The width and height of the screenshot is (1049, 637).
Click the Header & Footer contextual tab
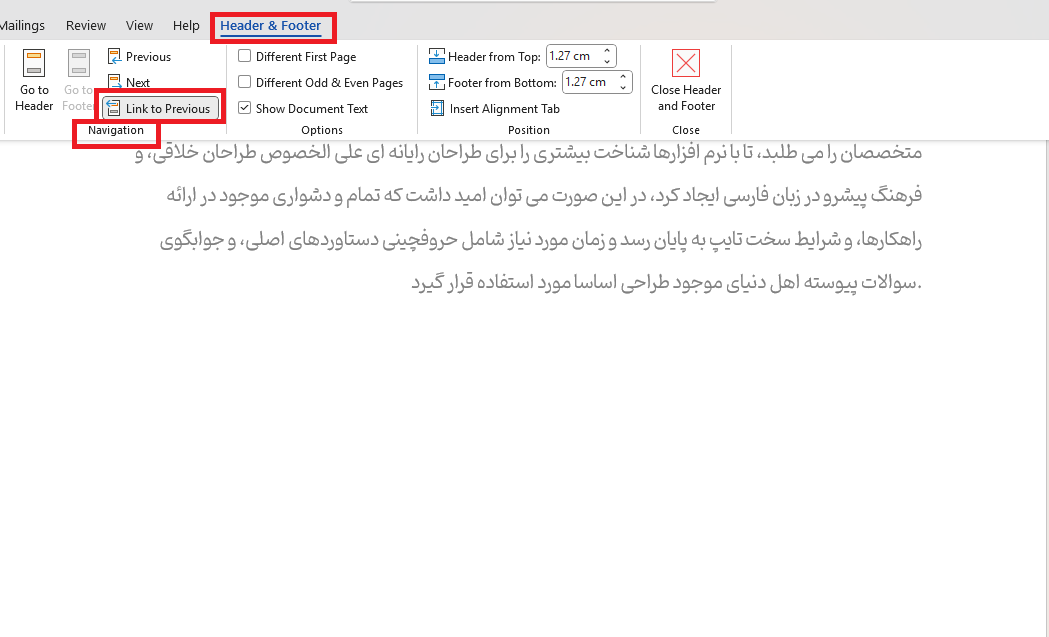[x=273, y=25]
